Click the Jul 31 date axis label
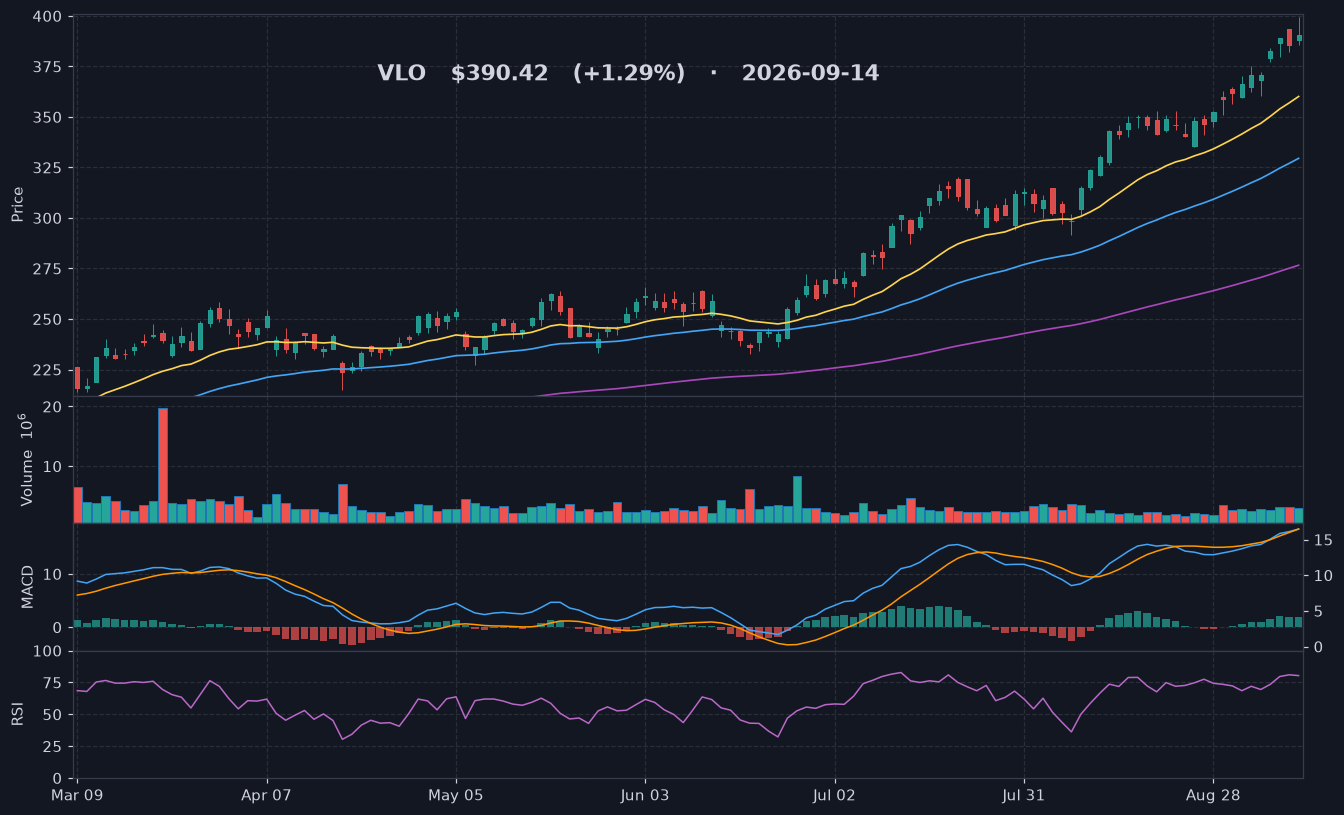Screen dimensions: 1344x815 click(x=1023, y=796)
